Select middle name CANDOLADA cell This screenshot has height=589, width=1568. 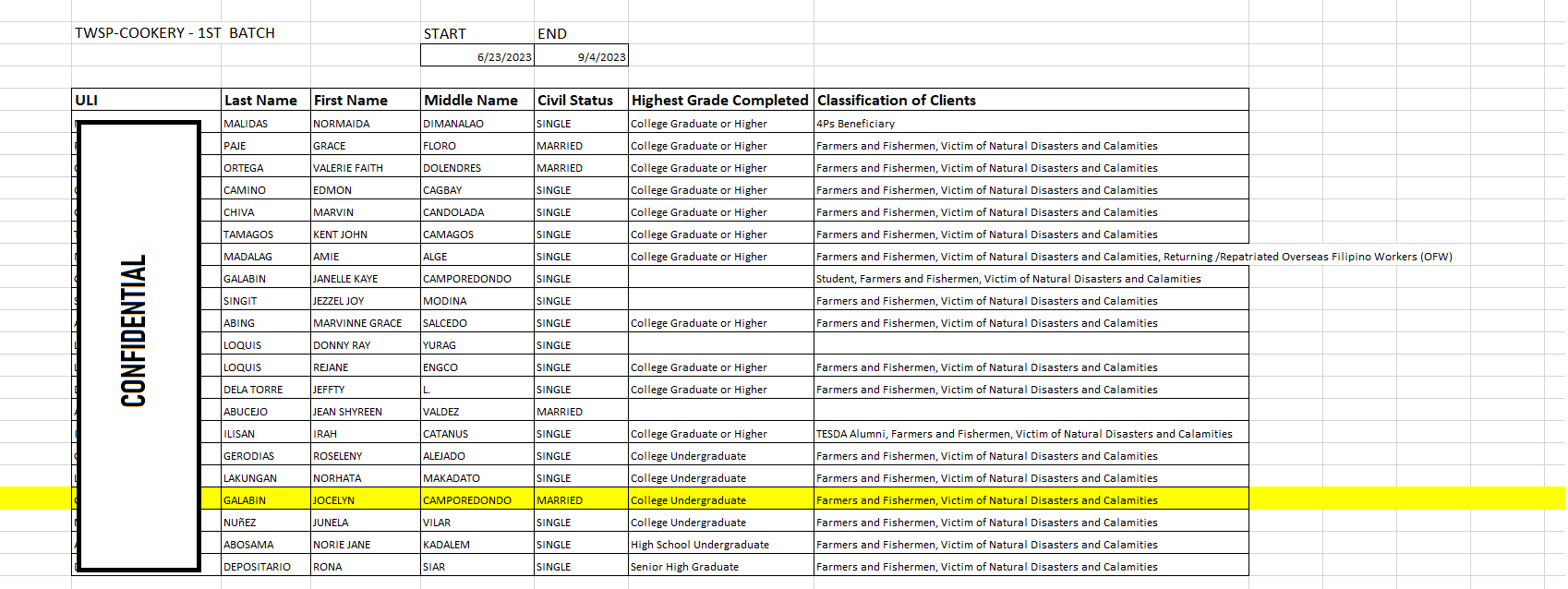pos(477,210)
